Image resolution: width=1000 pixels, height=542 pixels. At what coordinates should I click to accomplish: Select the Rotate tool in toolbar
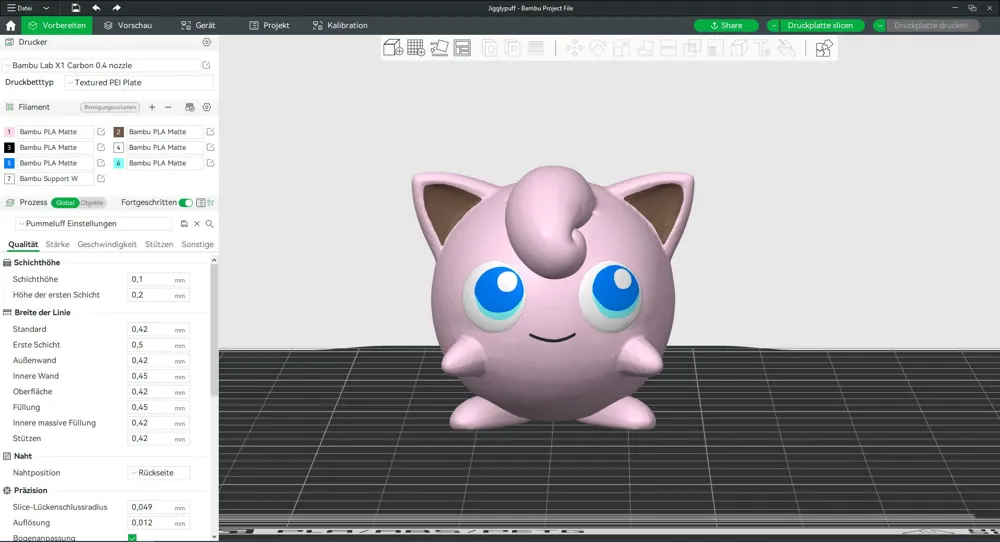(598, 48)
